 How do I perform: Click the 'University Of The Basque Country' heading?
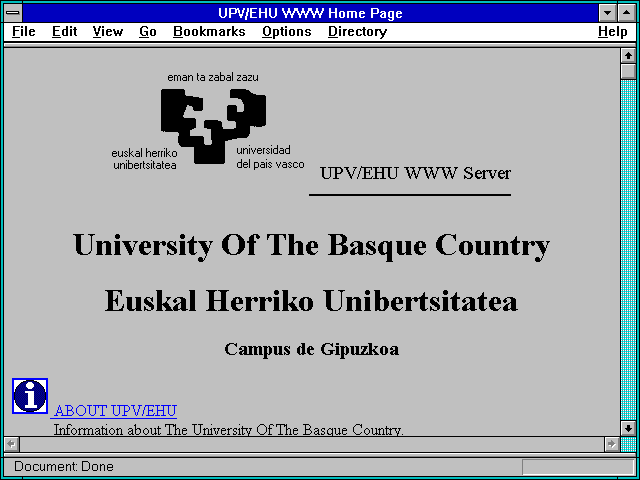click(311, 246)
